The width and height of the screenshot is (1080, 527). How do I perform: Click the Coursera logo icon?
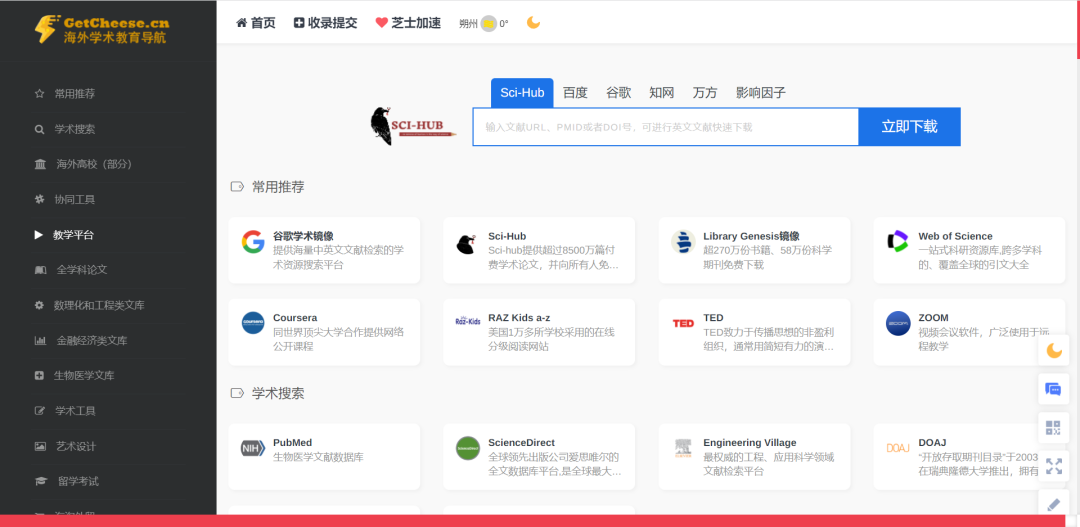pos(253,323)
